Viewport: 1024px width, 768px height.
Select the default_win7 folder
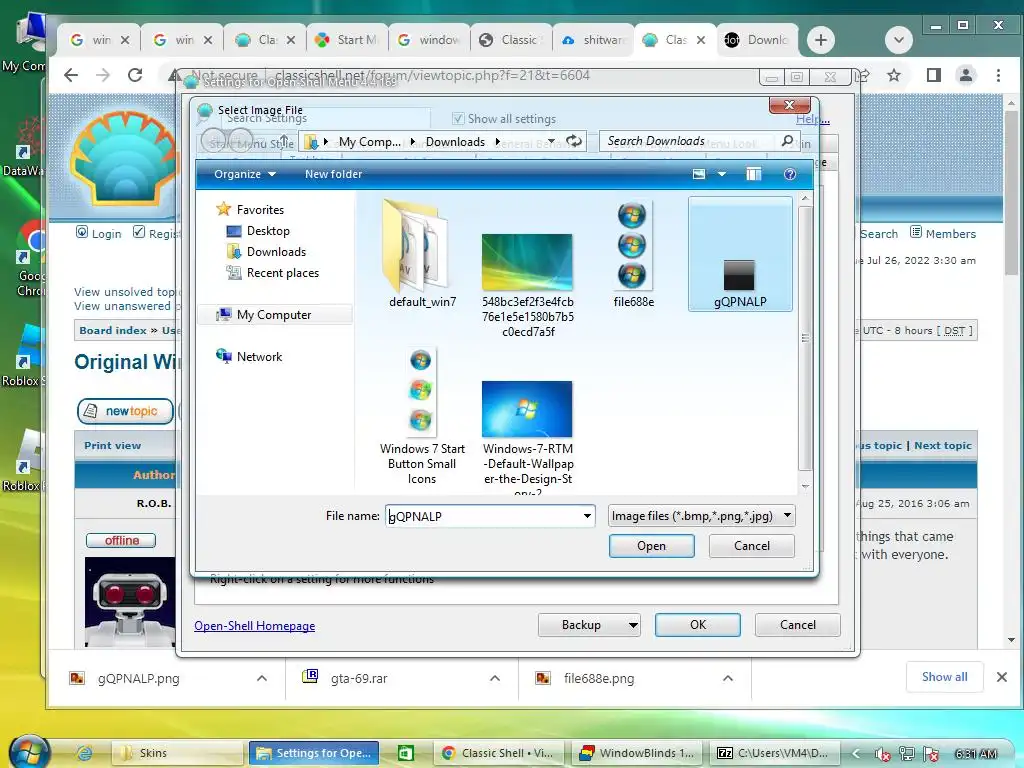(422, 253)
